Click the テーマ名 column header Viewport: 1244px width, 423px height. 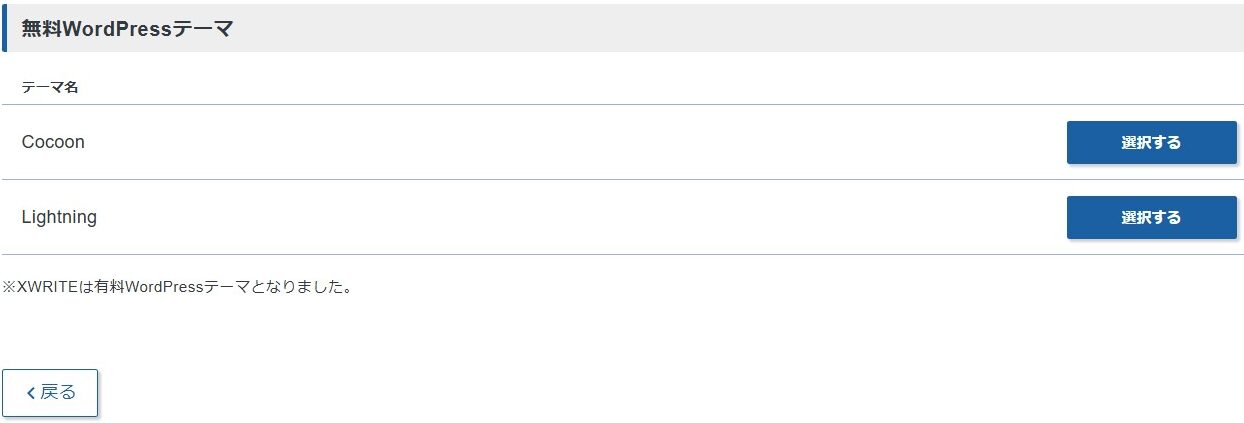pyautogui.click(x=50, y=87)
